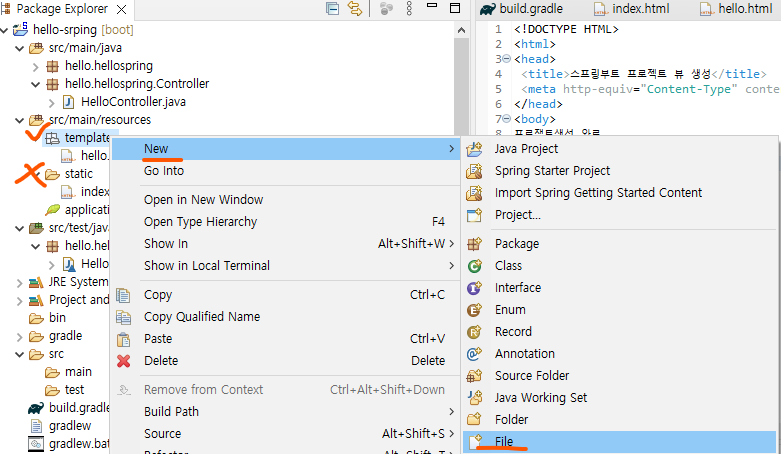Click the Collapse All icon in Package Explorer
The image size is (781, 454).
tap(332, 8)
